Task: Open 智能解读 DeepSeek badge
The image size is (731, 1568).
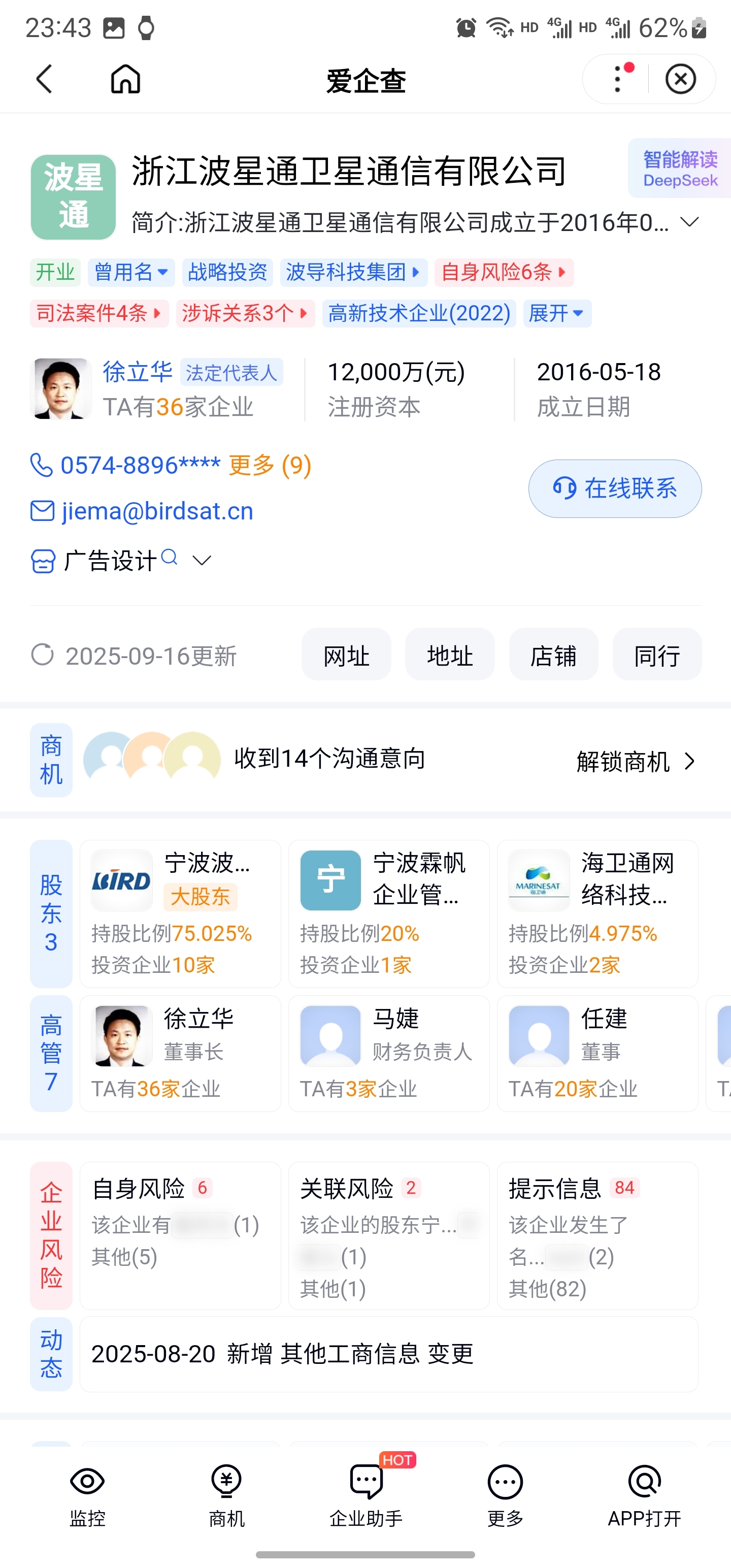Action: point(679,169)
